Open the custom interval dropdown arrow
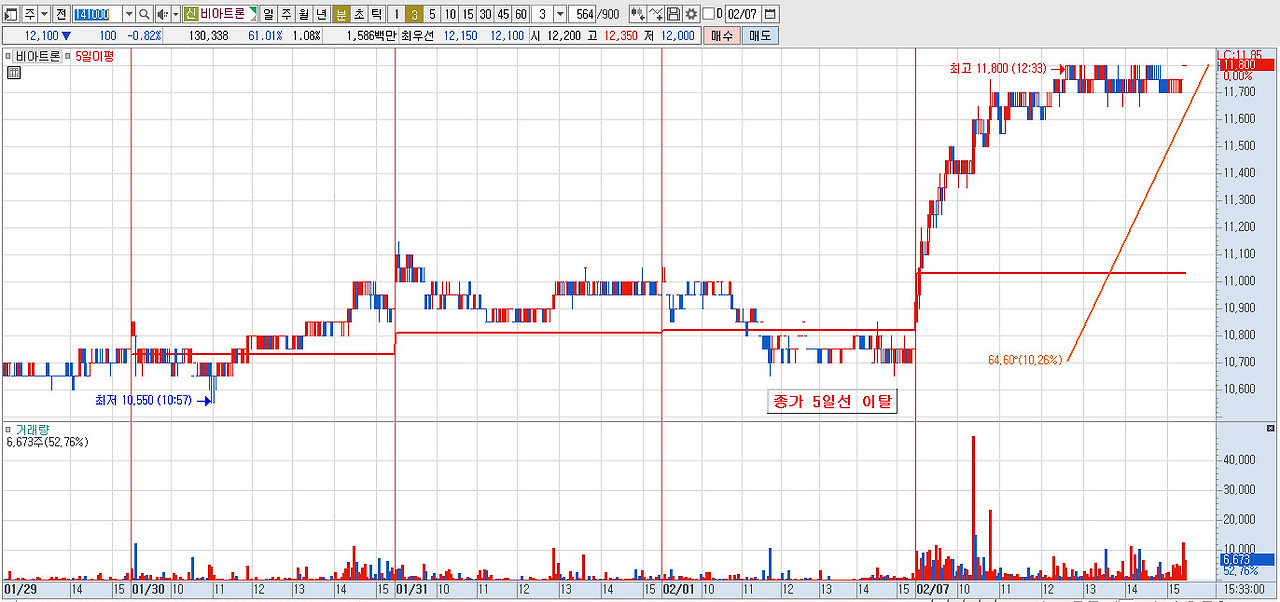1280x602 pixels. point(560,14)
